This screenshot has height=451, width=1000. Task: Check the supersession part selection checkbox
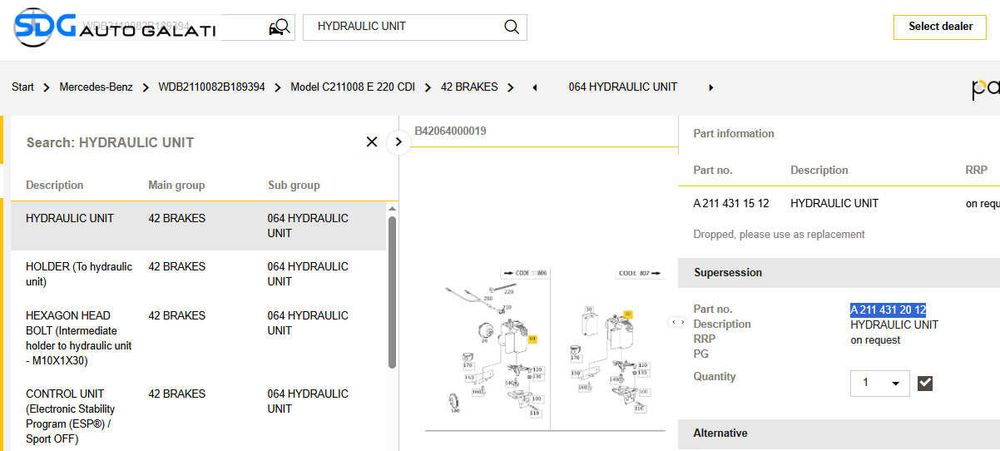925,383
